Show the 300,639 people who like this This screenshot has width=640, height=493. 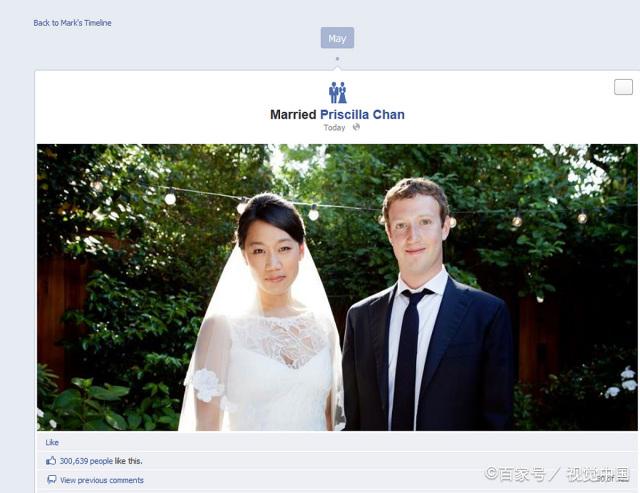[86, 461]
